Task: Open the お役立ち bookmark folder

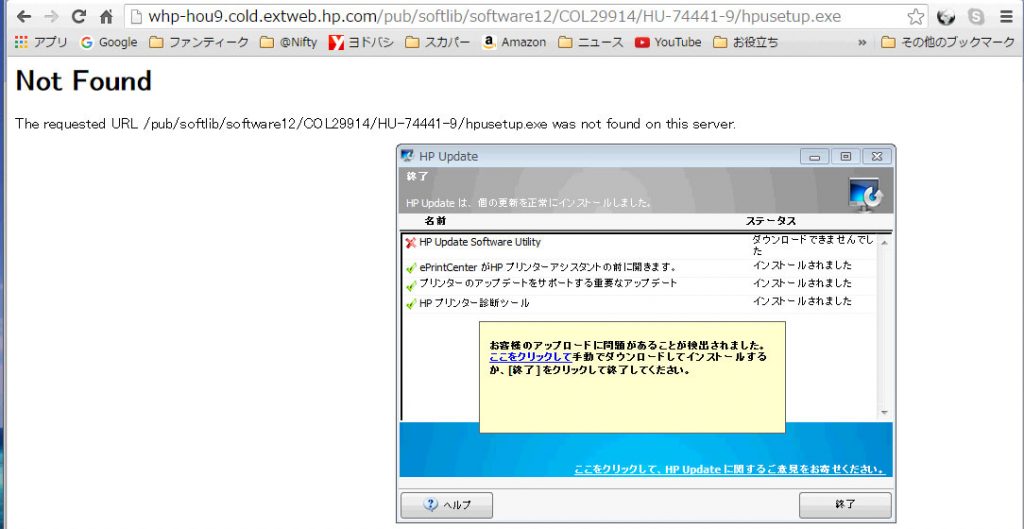Action: [746, 42]
